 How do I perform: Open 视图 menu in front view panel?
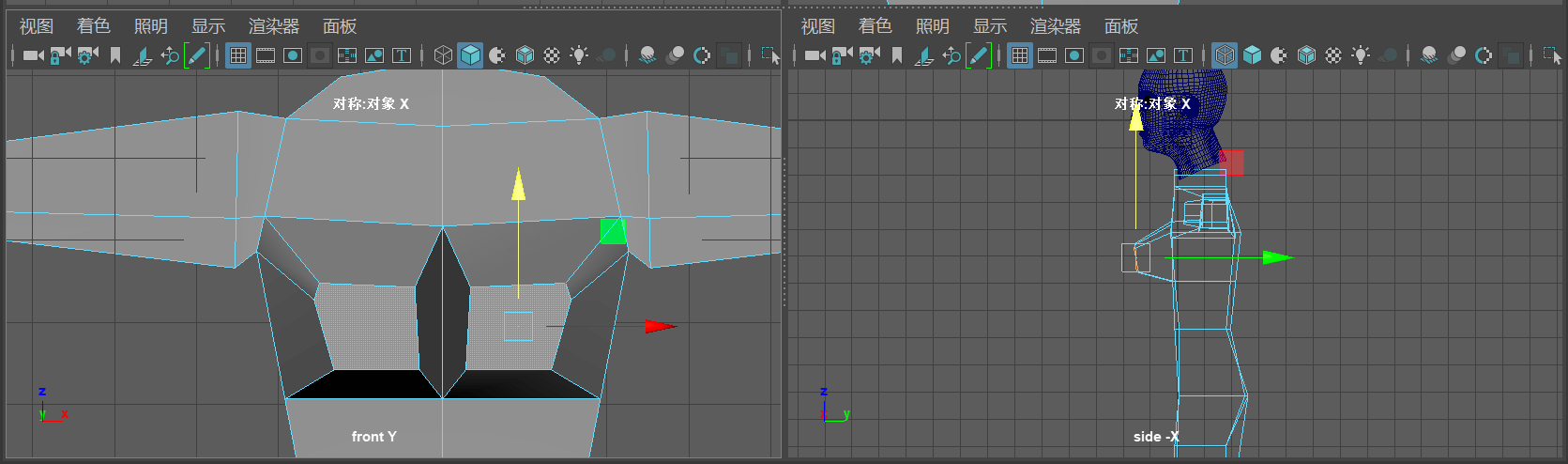pyautogui.click(x=37, y=26)
